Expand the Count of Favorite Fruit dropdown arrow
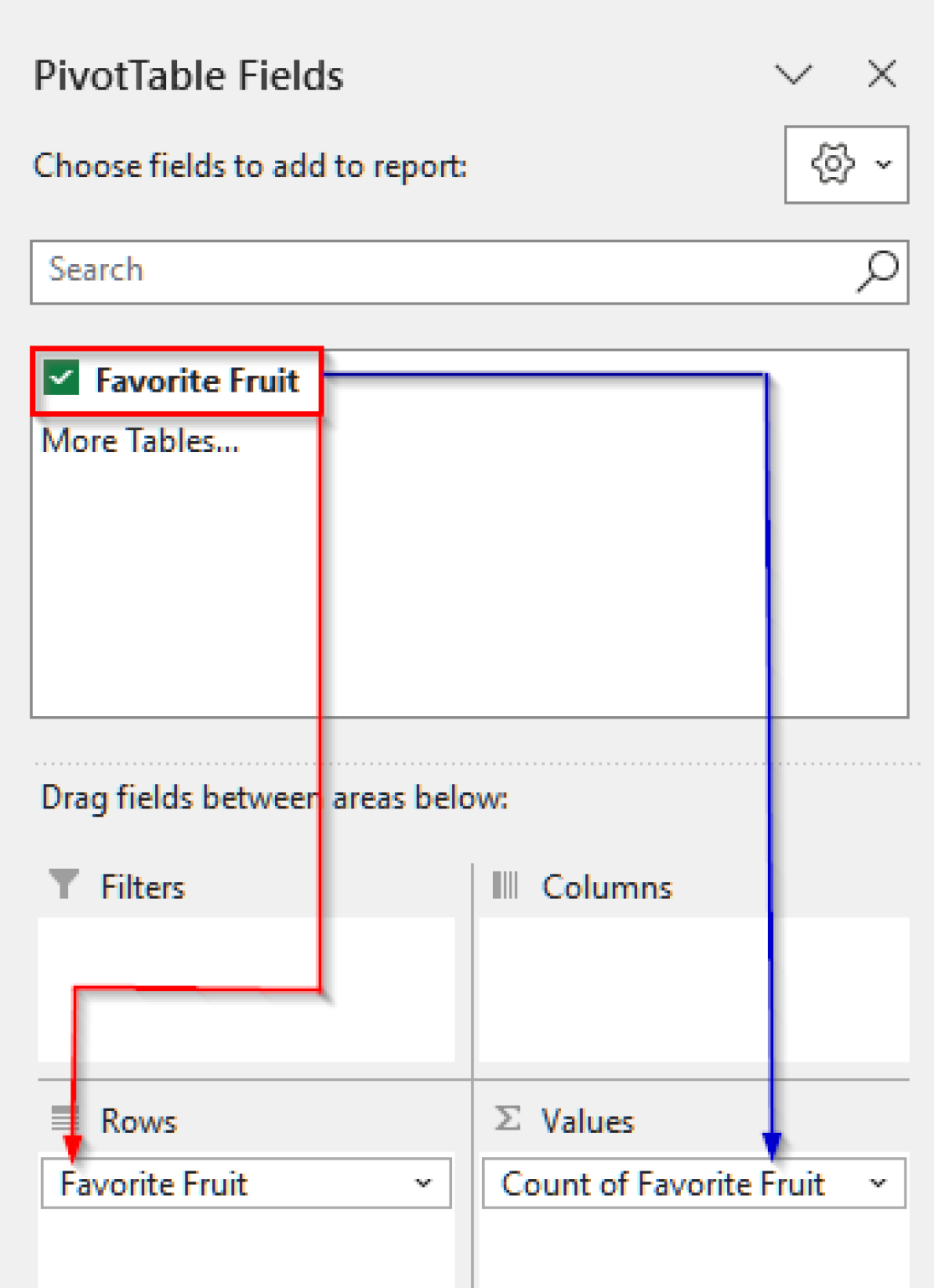This screenshot has height=1288, width=934. [878, 1183]
